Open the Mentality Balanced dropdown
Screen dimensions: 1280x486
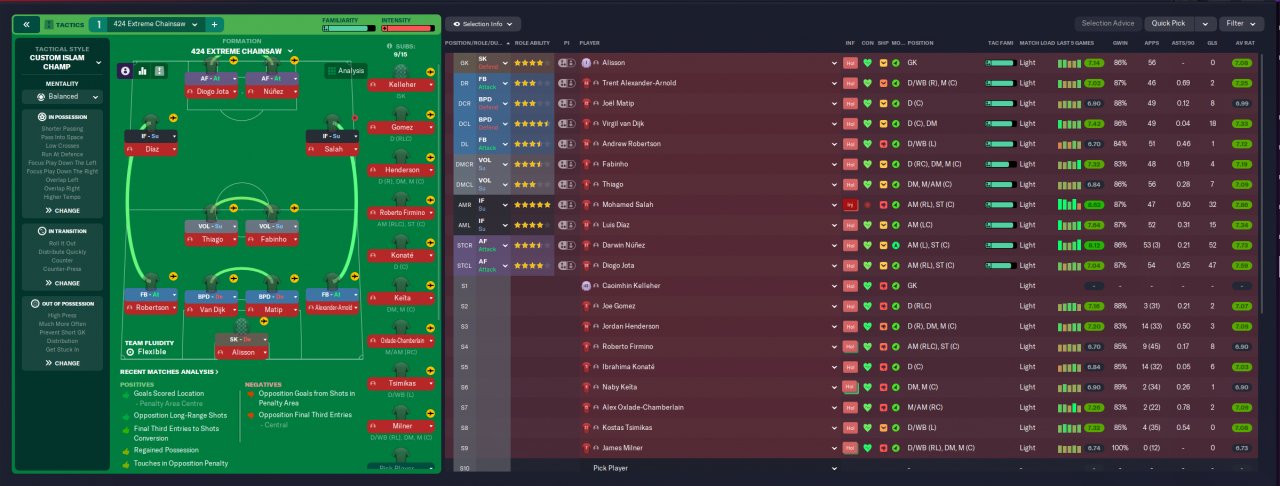coord(63,97)
